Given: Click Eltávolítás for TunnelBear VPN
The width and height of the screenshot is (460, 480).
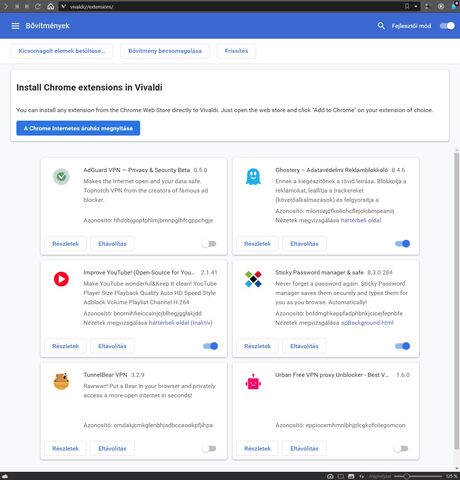Looking at the screenshot, I should click(112, 448).
